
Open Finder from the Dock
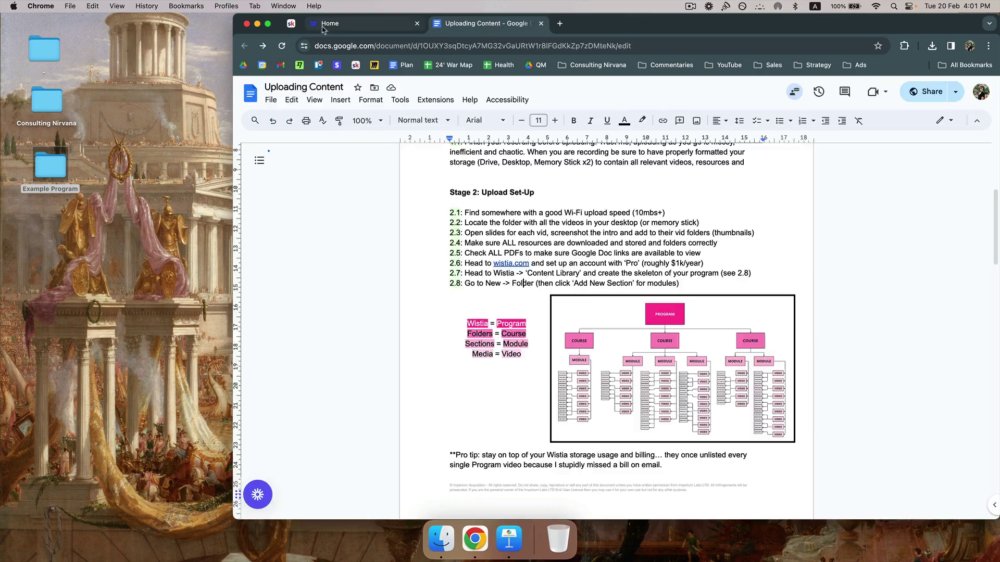441,538
